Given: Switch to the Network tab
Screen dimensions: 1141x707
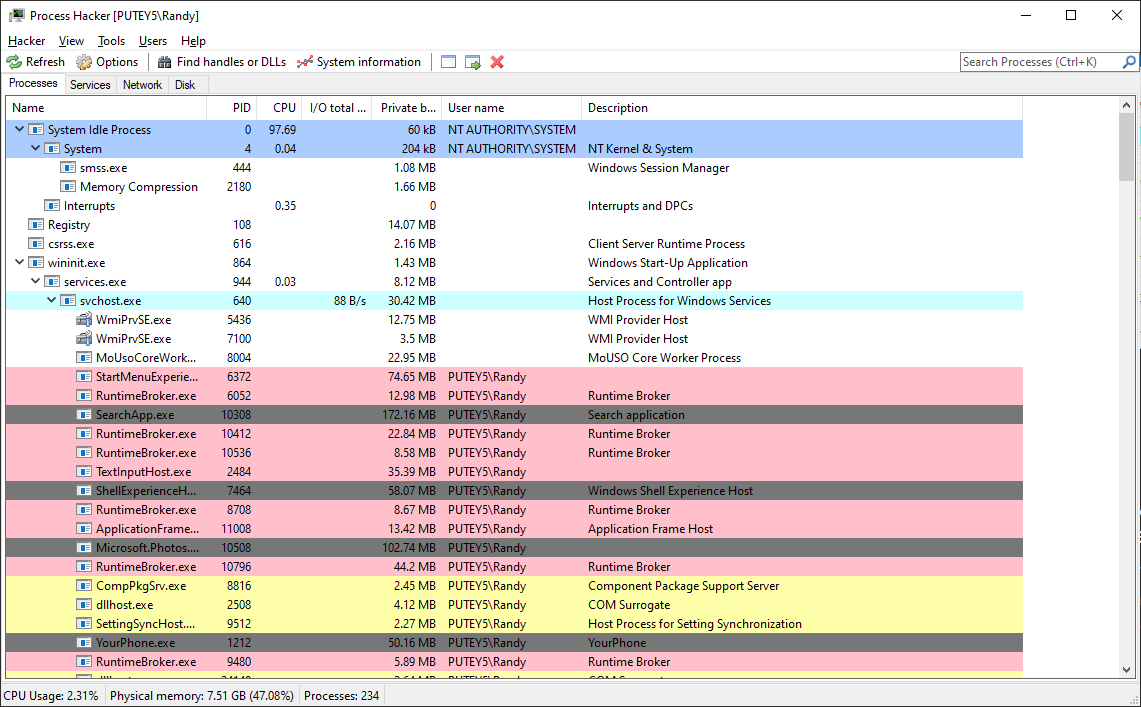Looking at the screenshot, I should click(141, 84).
